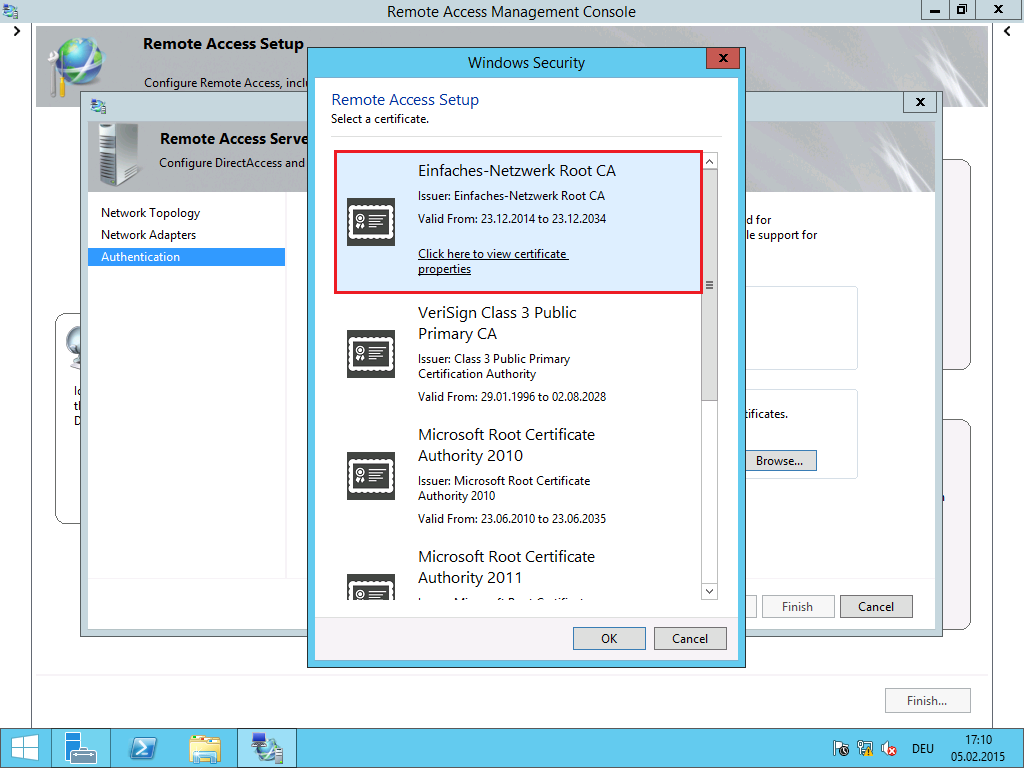Close the Windows Security dialog
The image size is (1024, 768).
(723, 58)
